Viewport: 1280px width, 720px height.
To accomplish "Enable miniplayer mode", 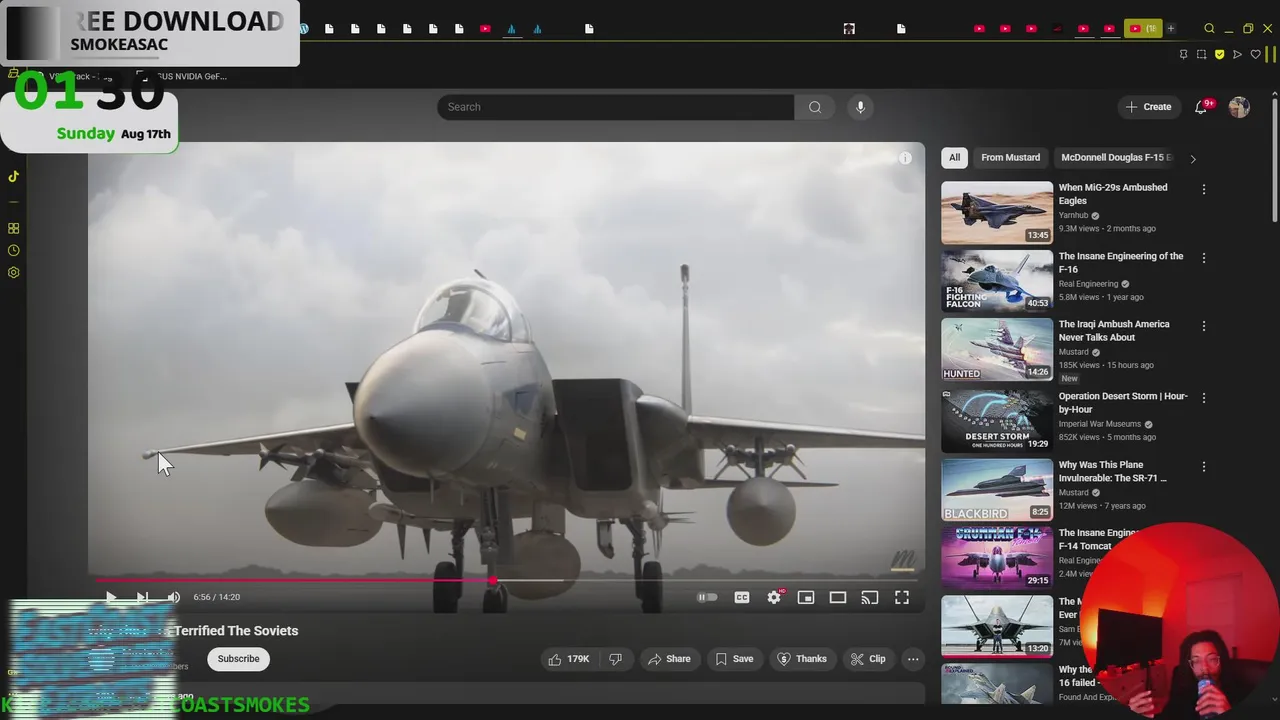I will click(806, 597).
